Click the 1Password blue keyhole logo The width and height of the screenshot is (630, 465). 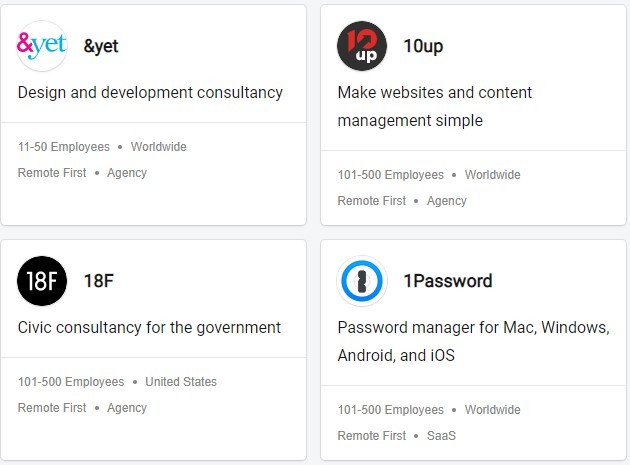[x=362, y=281]
